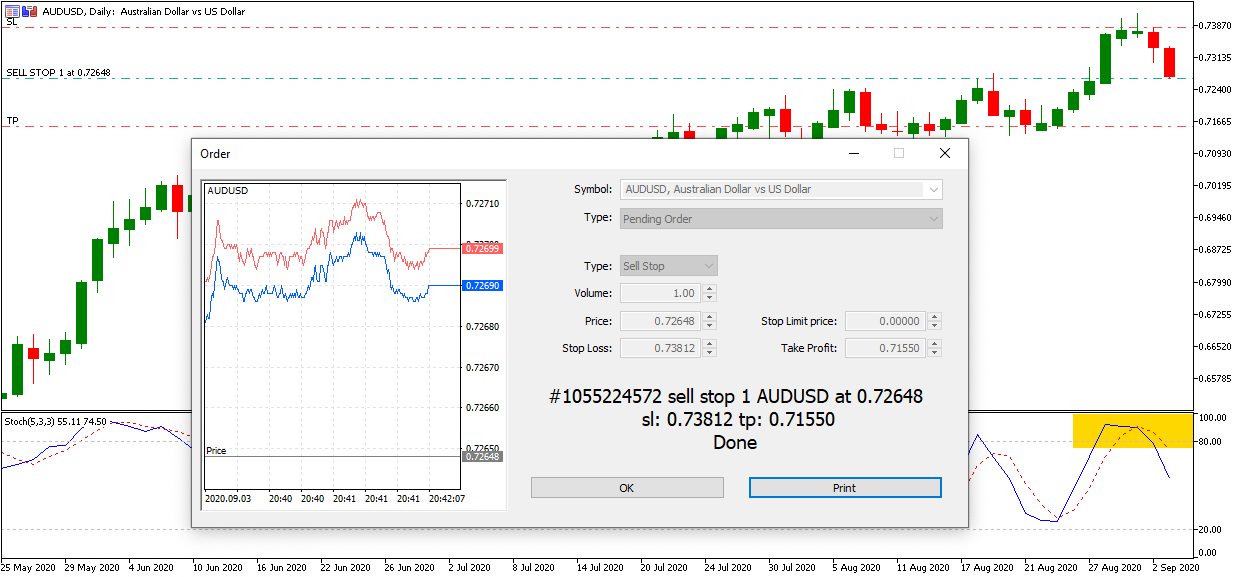Decrease Stop Loss with the down arrow

pyautogui.click(x=710, y=353)
